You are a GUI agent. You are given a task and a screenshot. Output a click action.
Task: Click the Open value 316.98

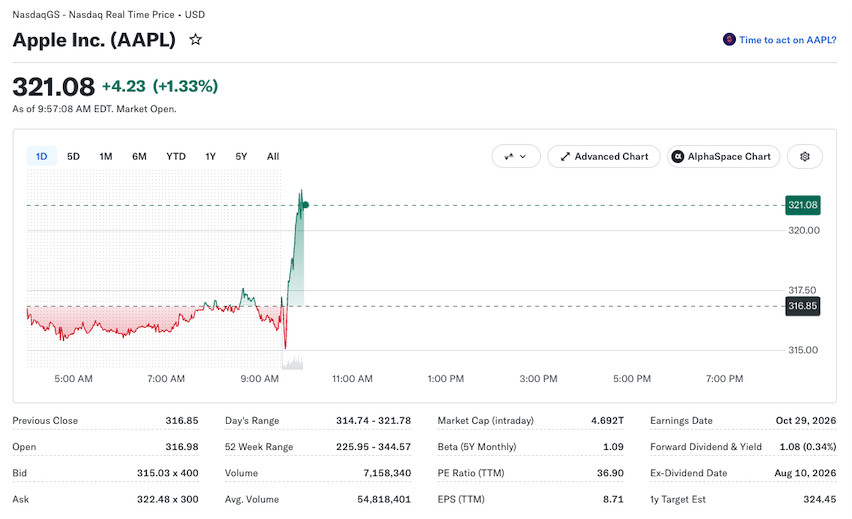point(182,447)
